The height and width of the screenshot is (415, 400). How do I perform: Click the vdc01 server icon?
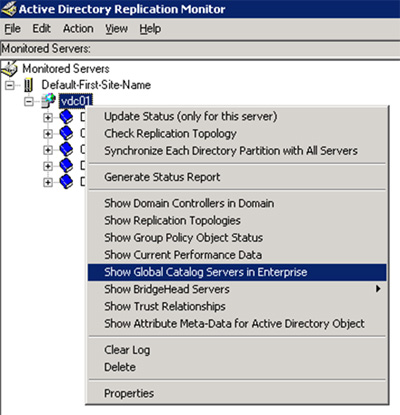click(x=48, y=101)
